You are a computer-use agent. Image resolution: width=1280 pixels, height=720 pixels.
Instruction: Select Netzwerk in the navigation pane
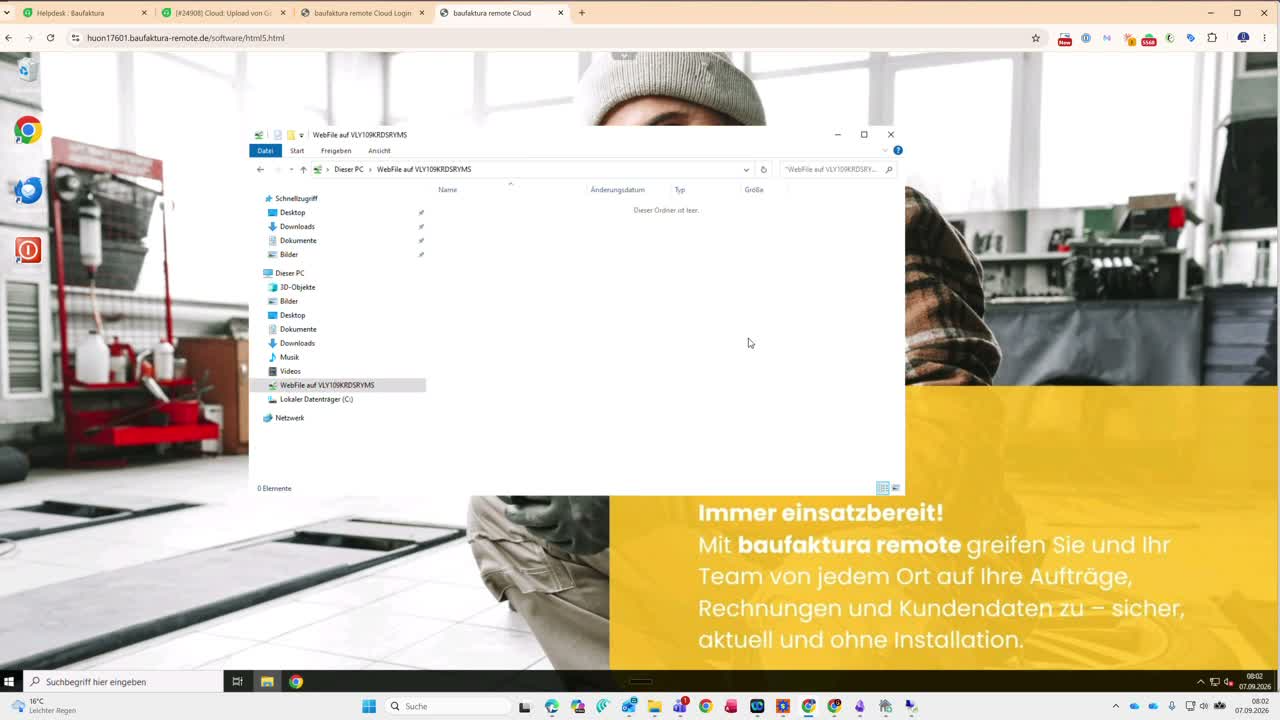(289, 418)
